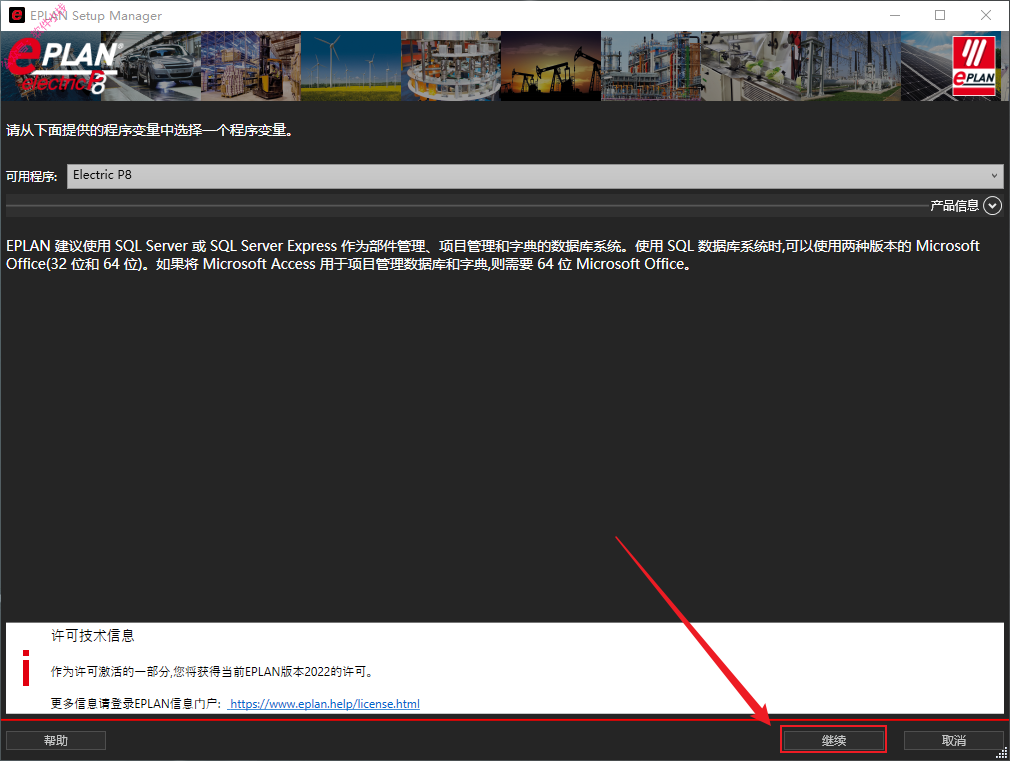Click the 取消 (Cancel) button
Image resolution: width=1010 pixels, height=761 pixels.
(x=953, y=740)
